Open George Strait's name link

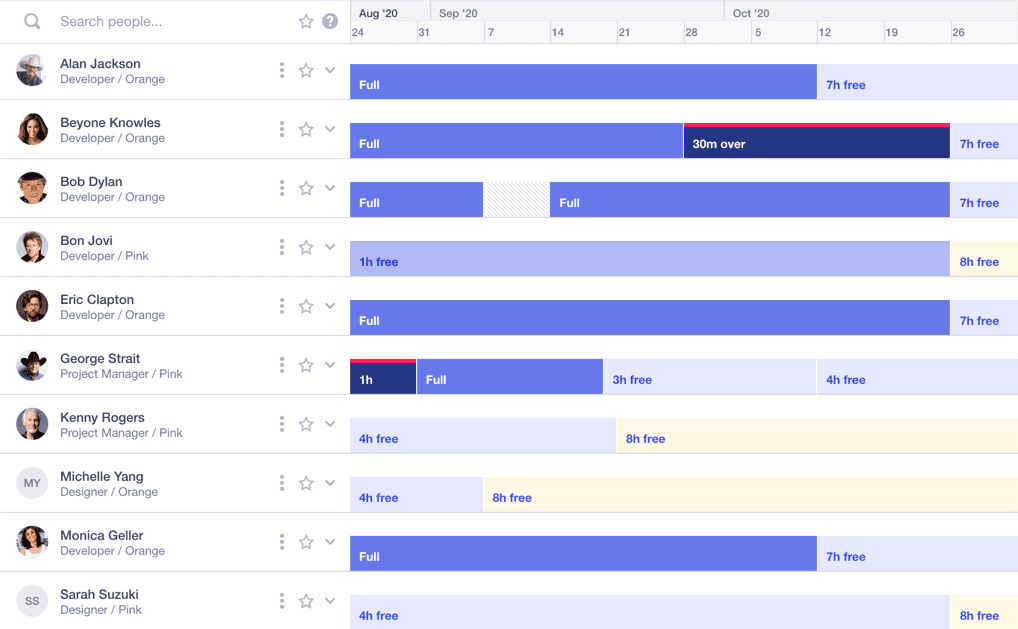point(100,358)
